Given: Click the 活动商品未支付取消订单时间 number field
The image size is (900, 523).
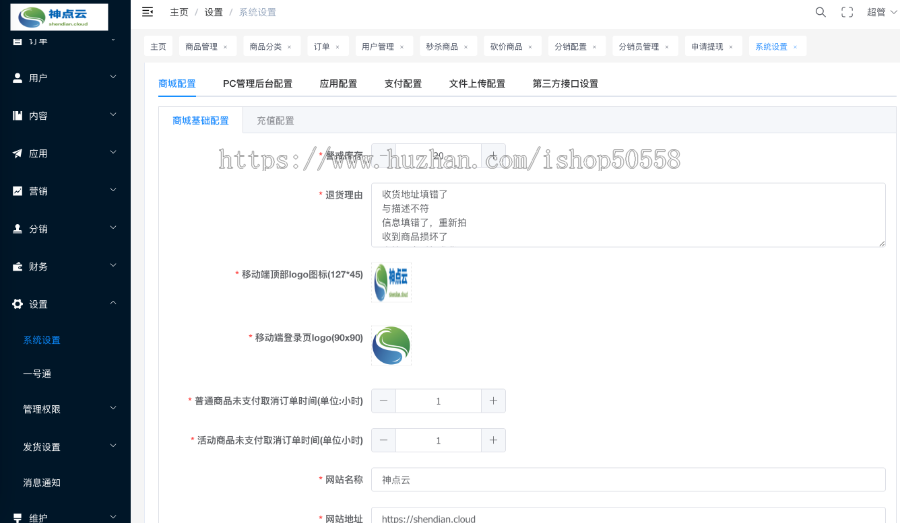Looking at the screenshot, I should (x=438, y=440).
